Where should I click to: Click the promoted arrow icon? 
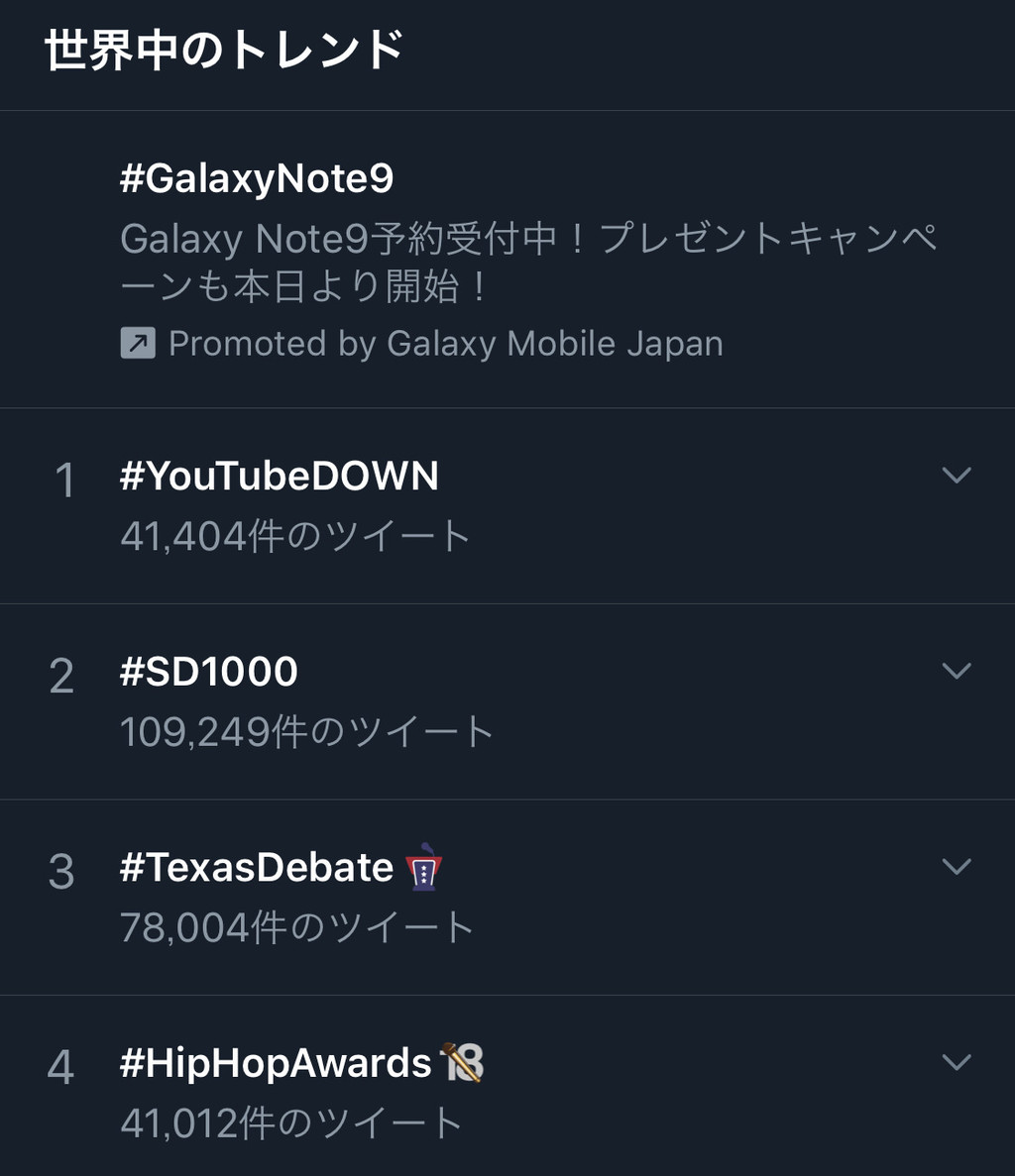tap(138, 344)
